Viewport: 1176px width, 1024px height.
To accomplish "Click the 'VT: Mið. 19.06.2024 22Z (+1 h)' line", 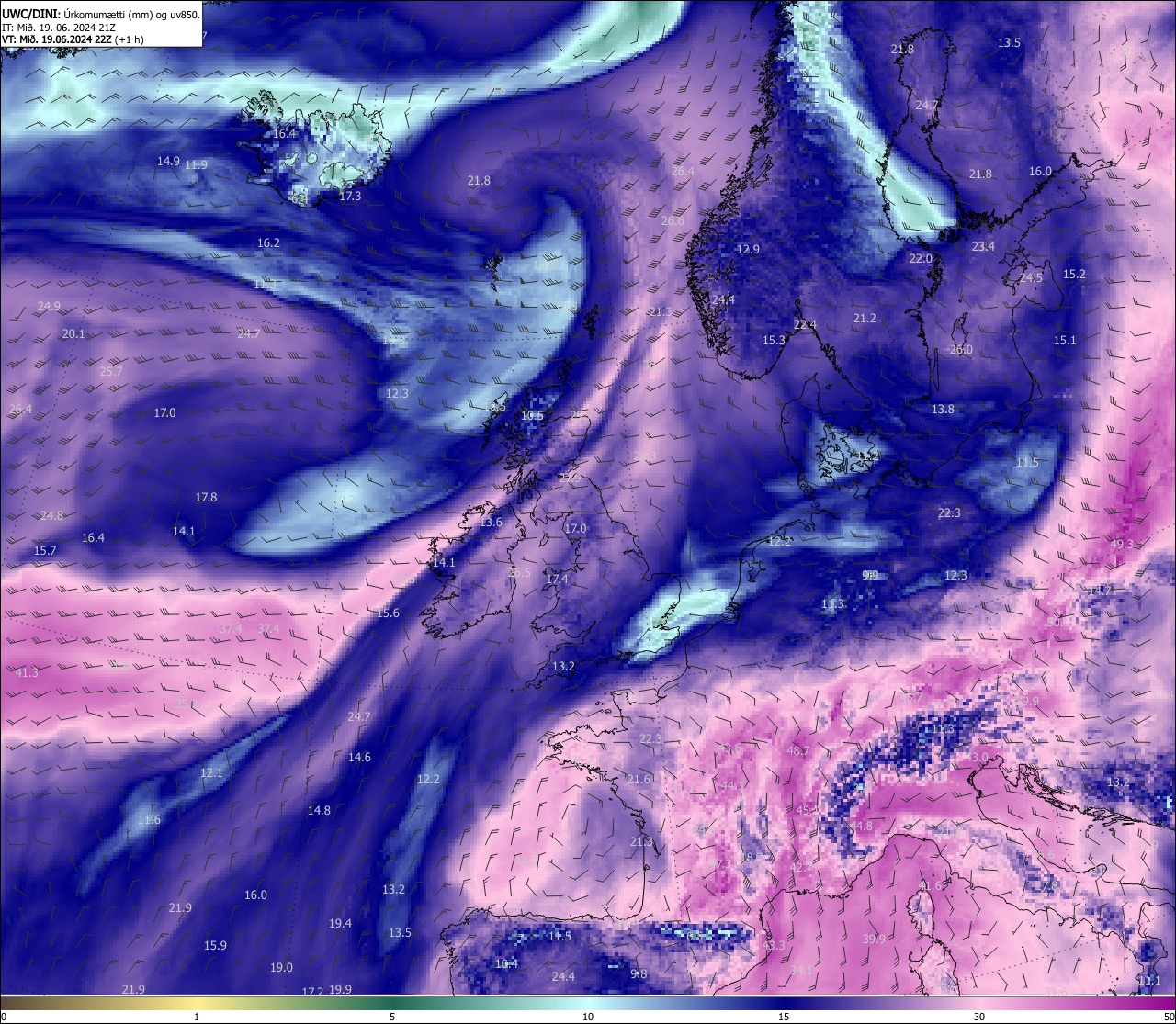I will (x=72, y=39).
